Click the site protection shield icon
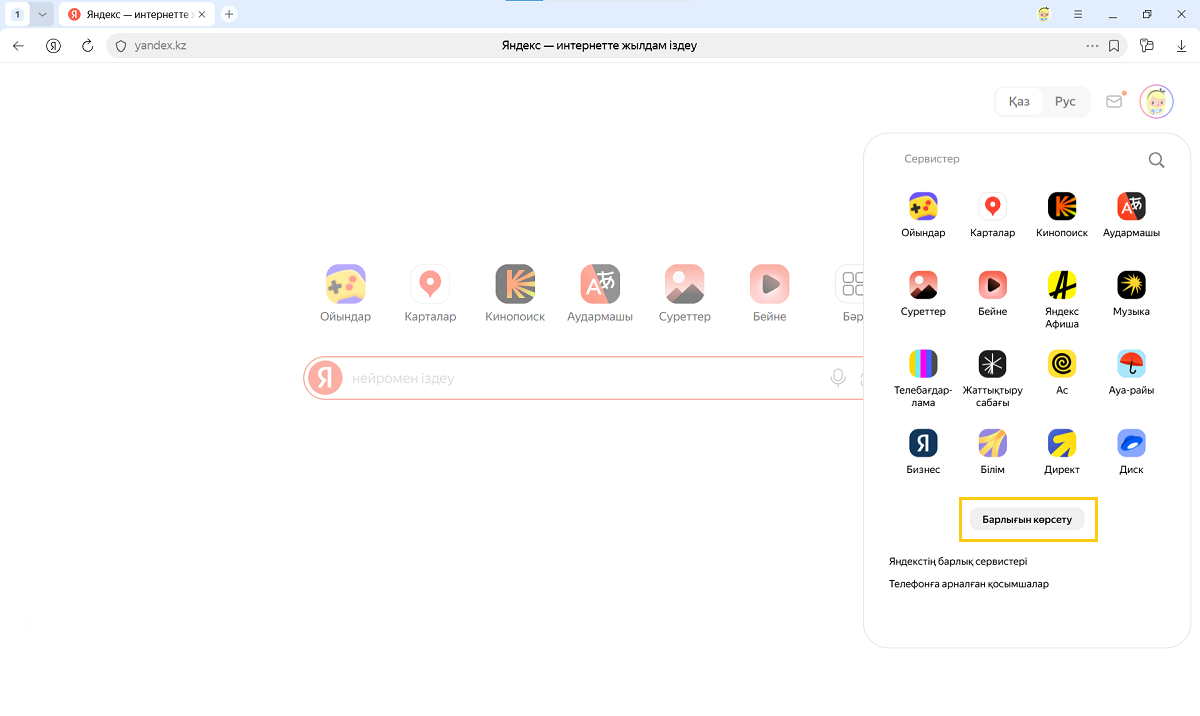This screenshot has height=716, width=1200. click(121, 45)
